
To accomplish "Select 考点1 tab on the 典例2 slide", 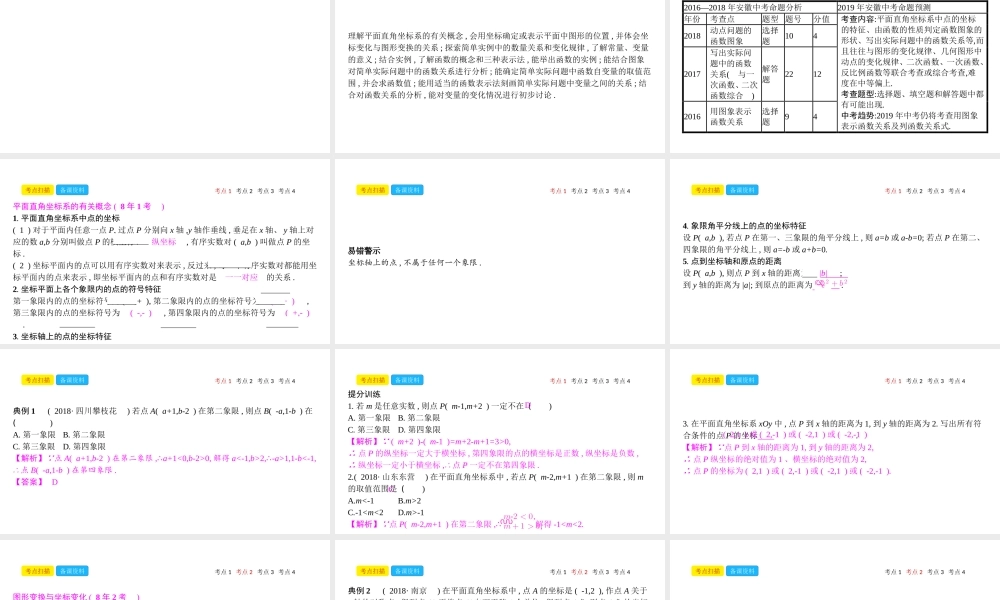I will (x=559, y=572).
